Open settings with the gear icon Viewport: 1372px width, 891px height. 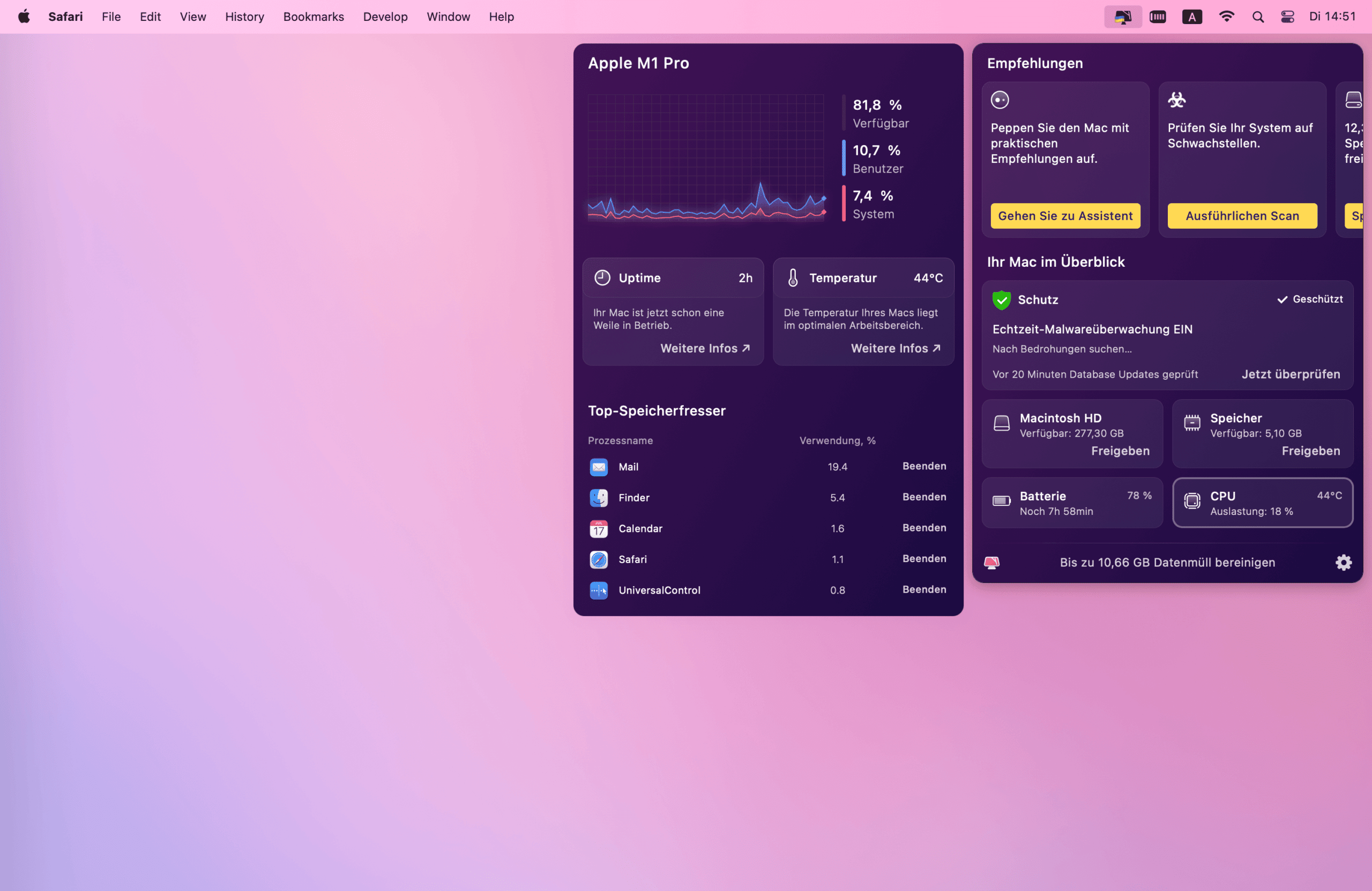click(x=1343, y=563)
